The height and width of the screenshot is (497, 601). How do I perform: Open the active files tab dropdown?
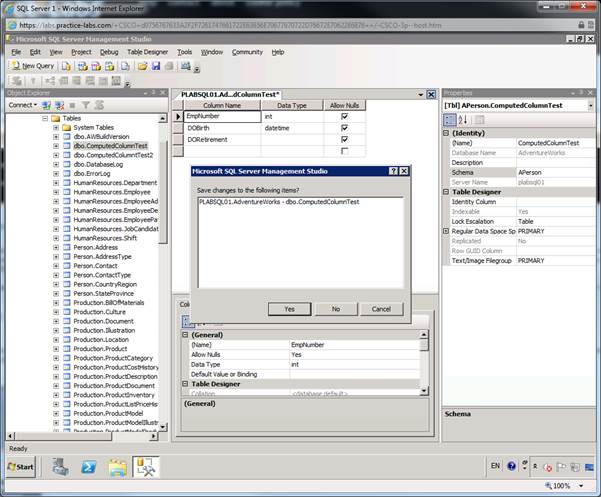[420, 95]
